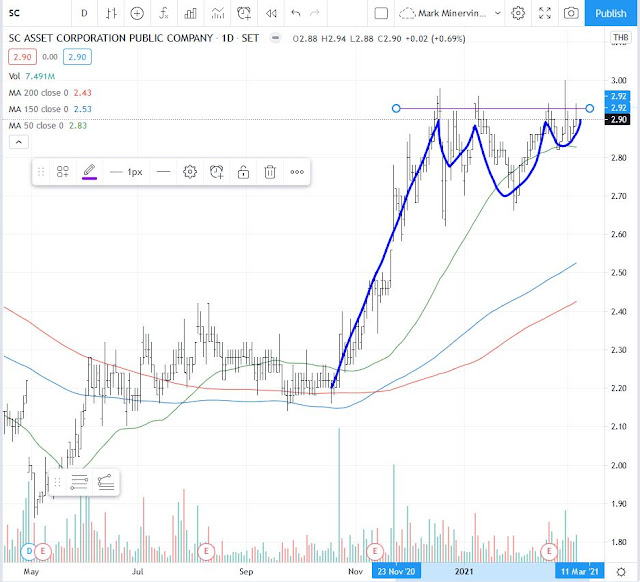Open the line style selector
The image size is (640, 582).
(x=163, y=172)
